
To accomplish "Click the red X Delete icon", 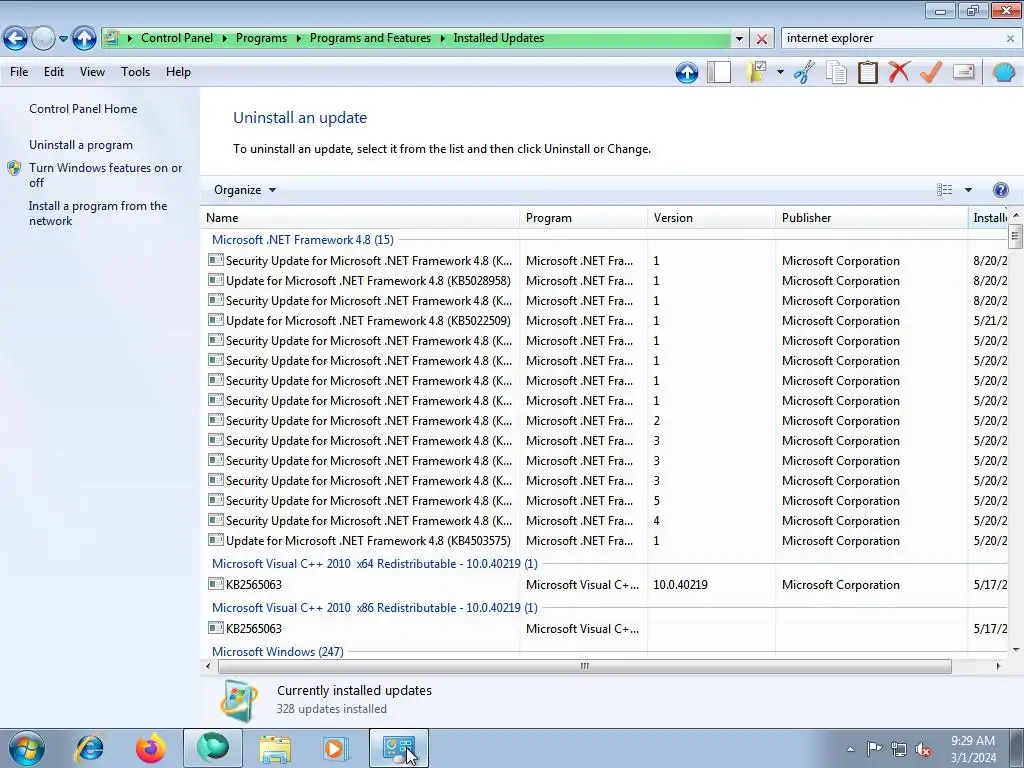I will pyautogui.click(x=899, y=71).
